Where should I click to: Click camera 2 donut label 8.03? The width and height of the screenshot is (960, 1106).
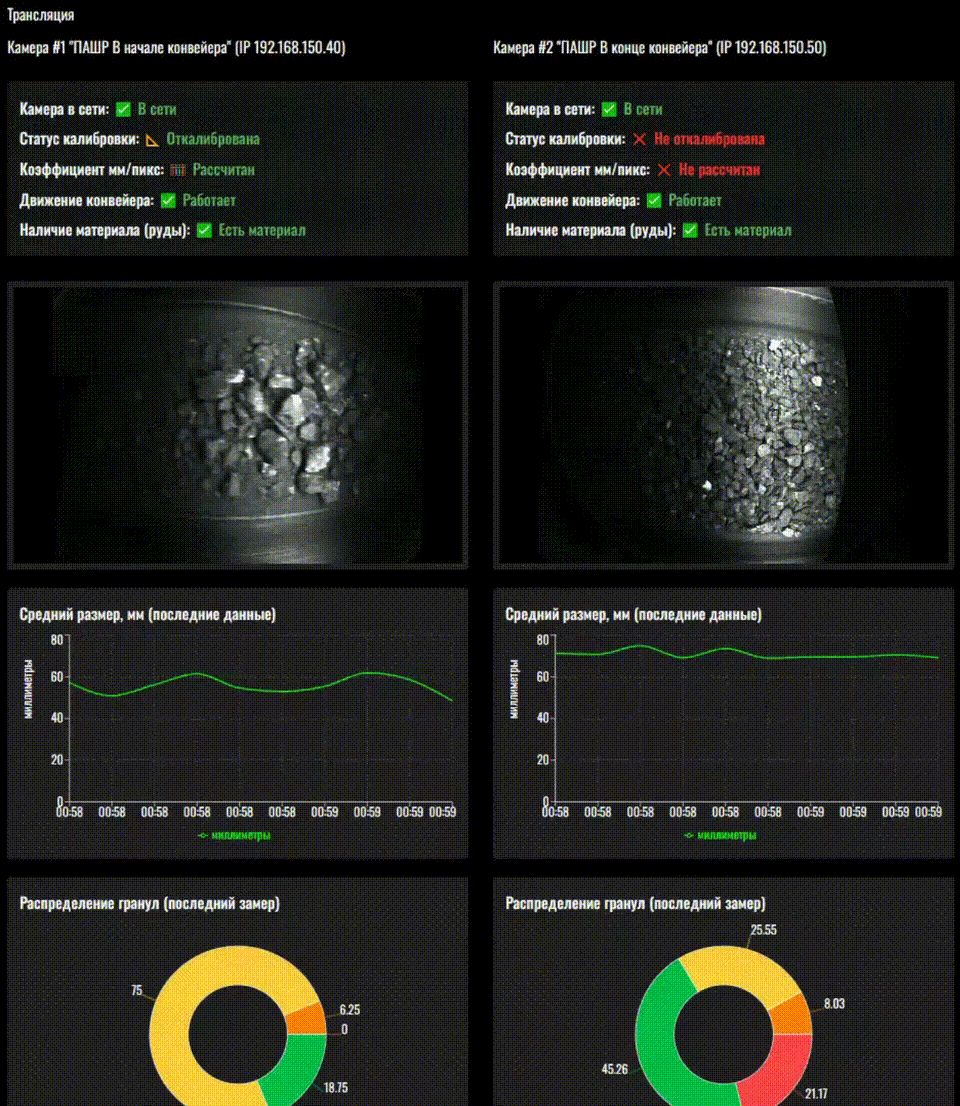point(834,1003)
